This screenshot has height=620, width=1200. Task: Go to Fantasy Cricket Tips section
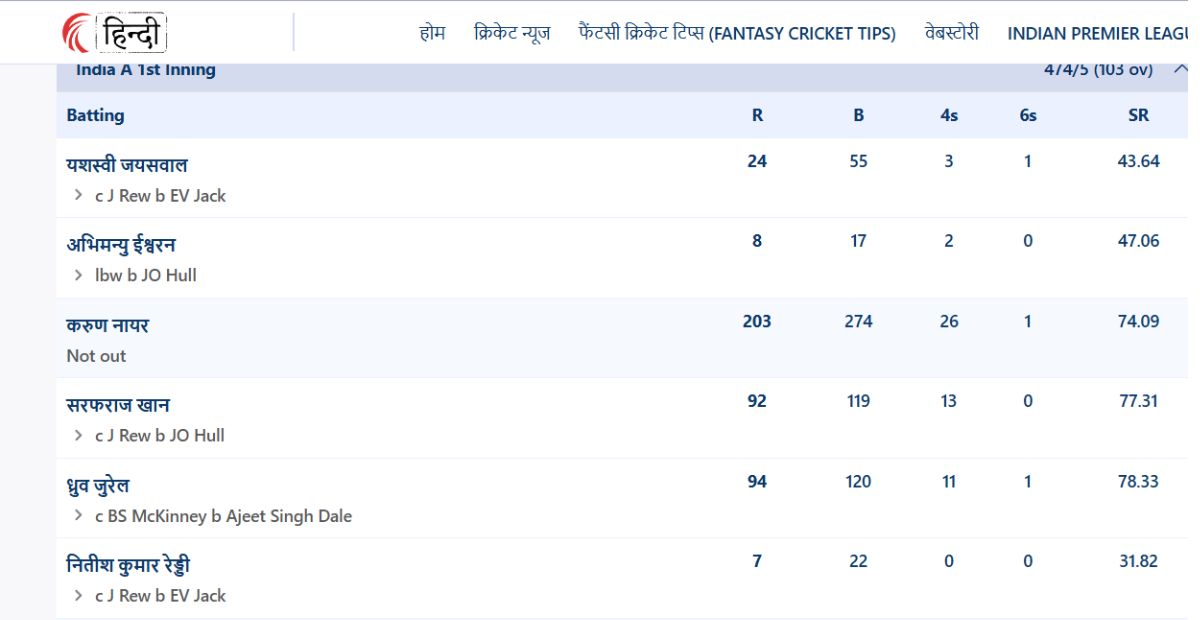[737, 33]
